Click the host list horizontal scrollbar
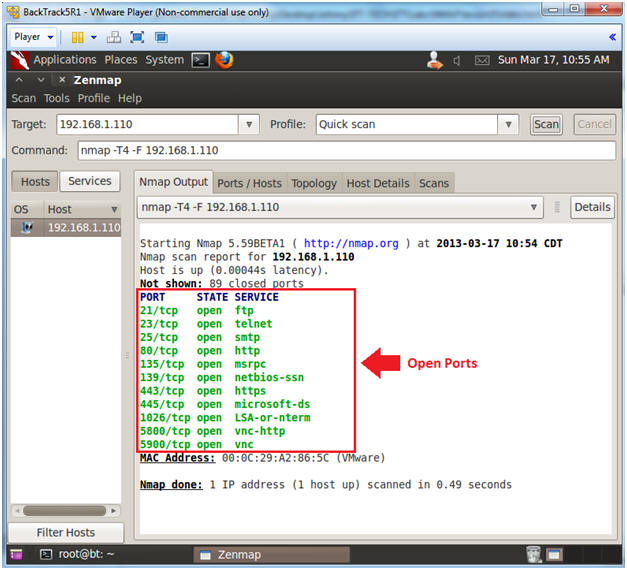This screenshot has width=627, height=570. point(64,511)
